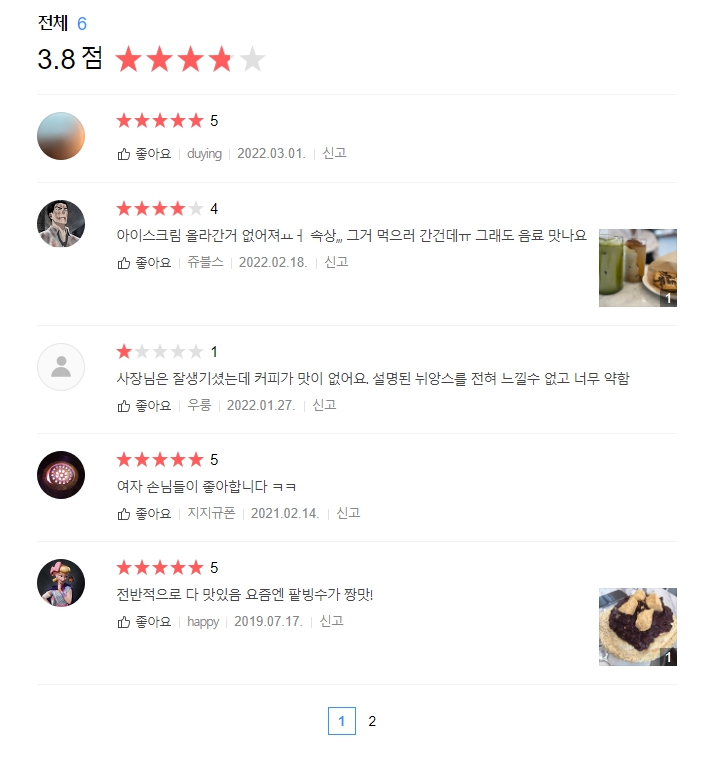This screenshot has height=763, width=704.
Task: Open 우룽 default gray profile avatar
Action: [x=61, y=367]
